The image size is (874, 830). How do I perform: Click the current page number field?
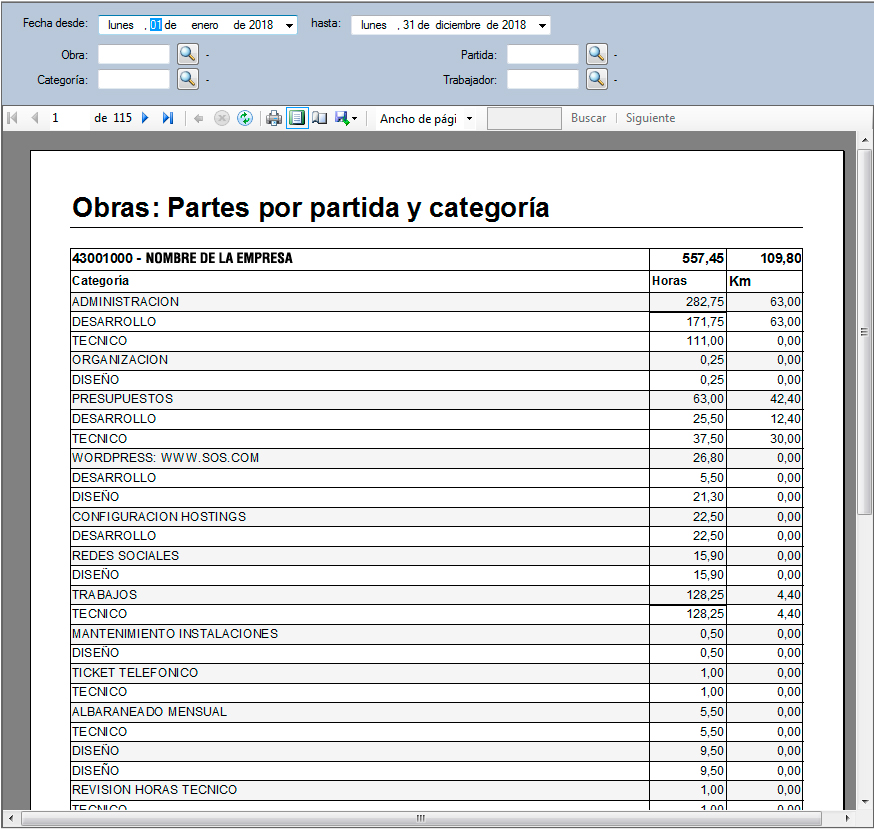(x=68, y=118)
